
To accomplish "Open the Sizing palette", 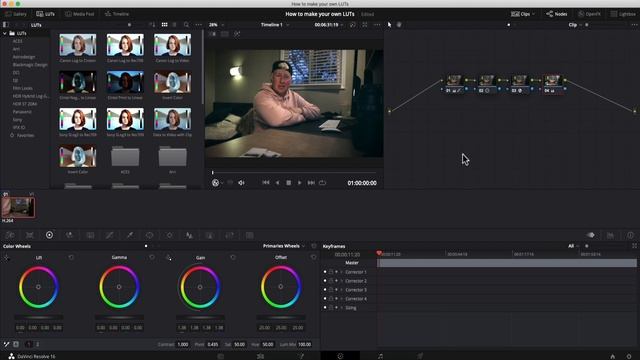I will tap(229, 235).
